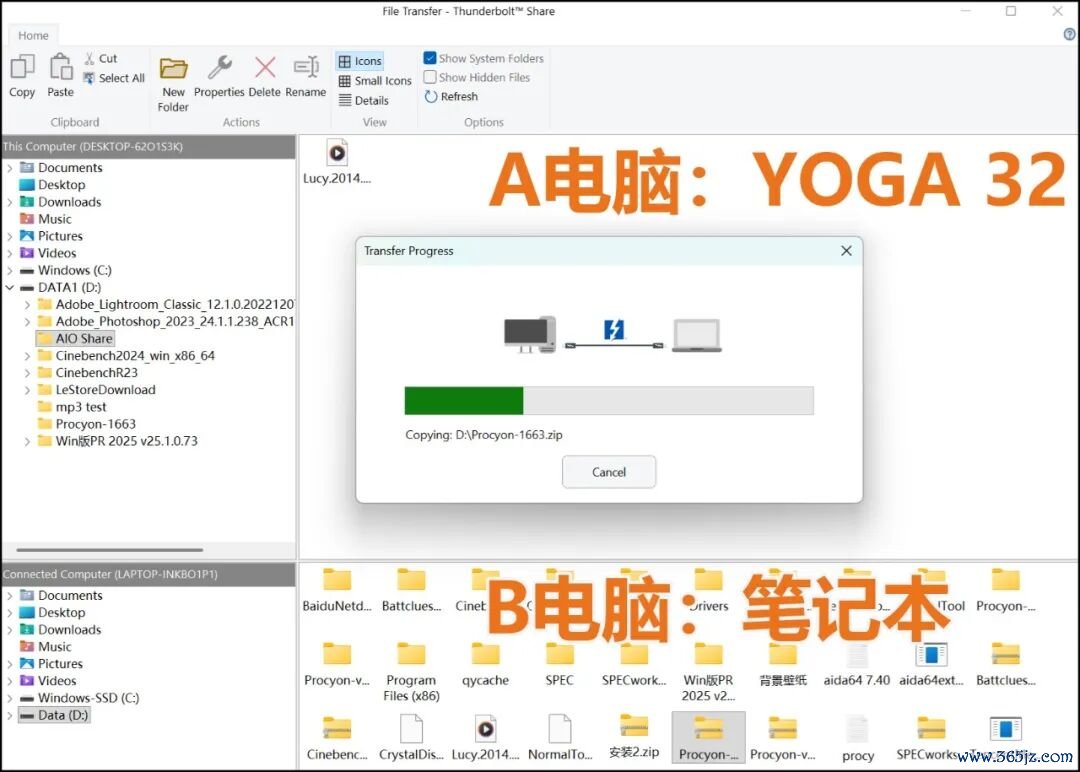This screenshot has height=772, width=1080.
Task: Select the Cinebenc... zip archive
Action: point(337,738)
